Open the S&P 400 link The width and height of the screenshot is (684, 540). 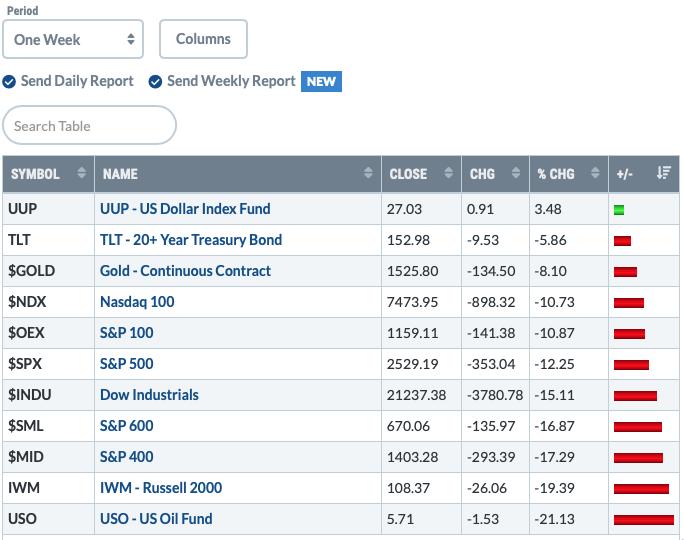click(x=127, y=457)
